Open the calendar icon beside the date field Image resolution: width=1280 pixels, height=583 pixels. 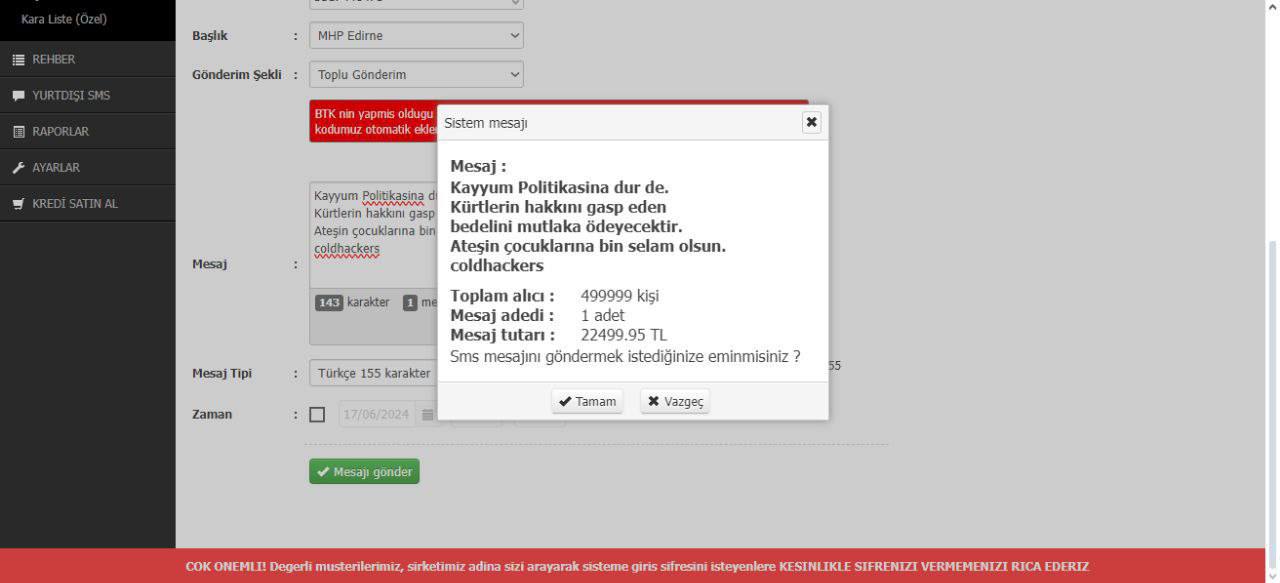427,414
